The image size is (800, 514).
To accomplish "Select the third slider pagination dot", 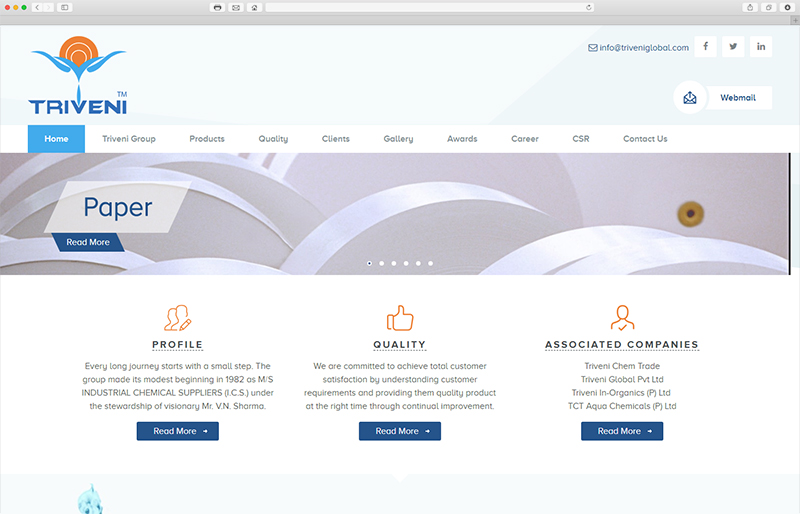I will click(x=394, y=263).
